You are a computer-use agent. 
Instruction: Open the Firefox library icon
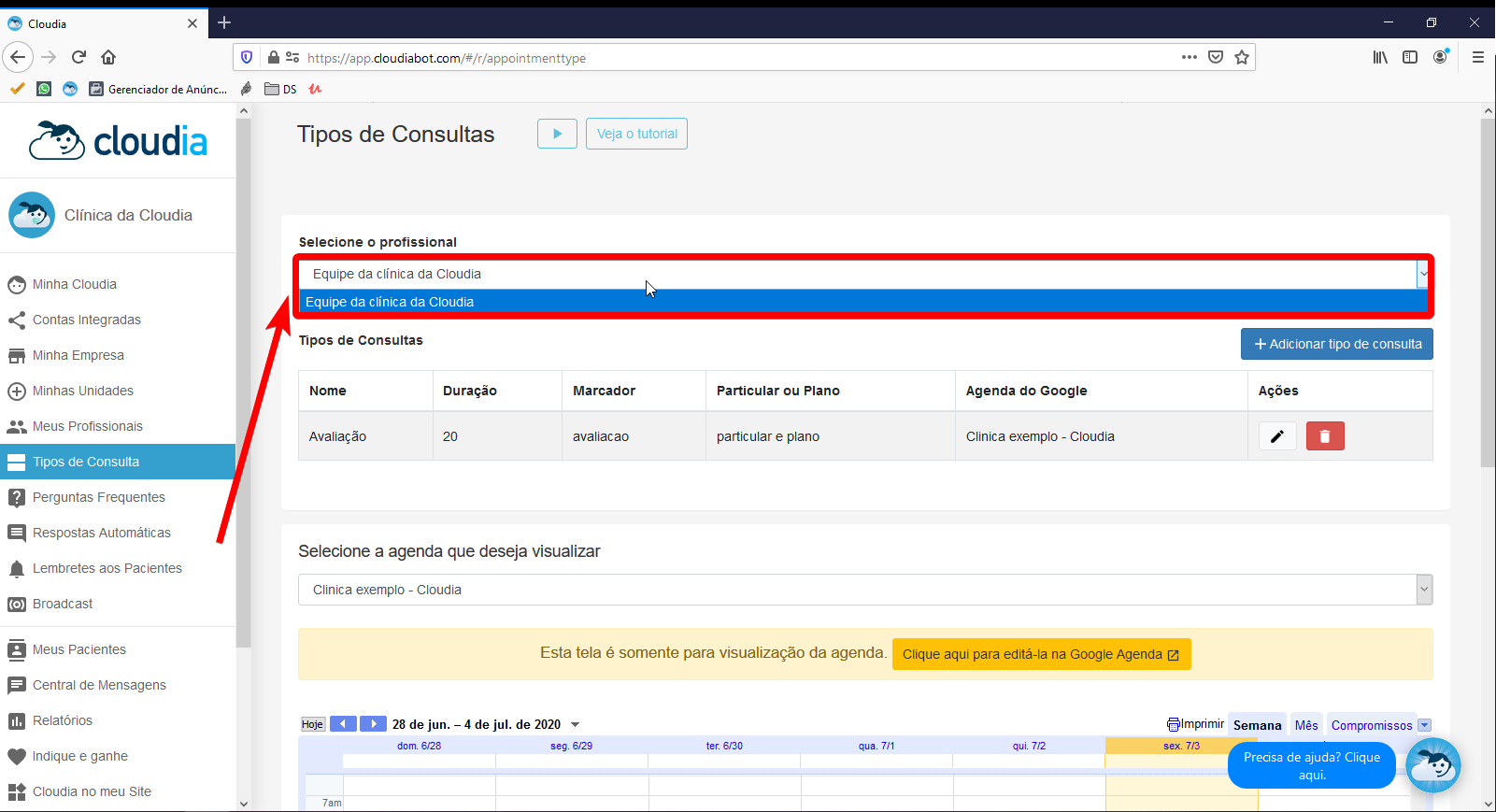[1380, 57]
